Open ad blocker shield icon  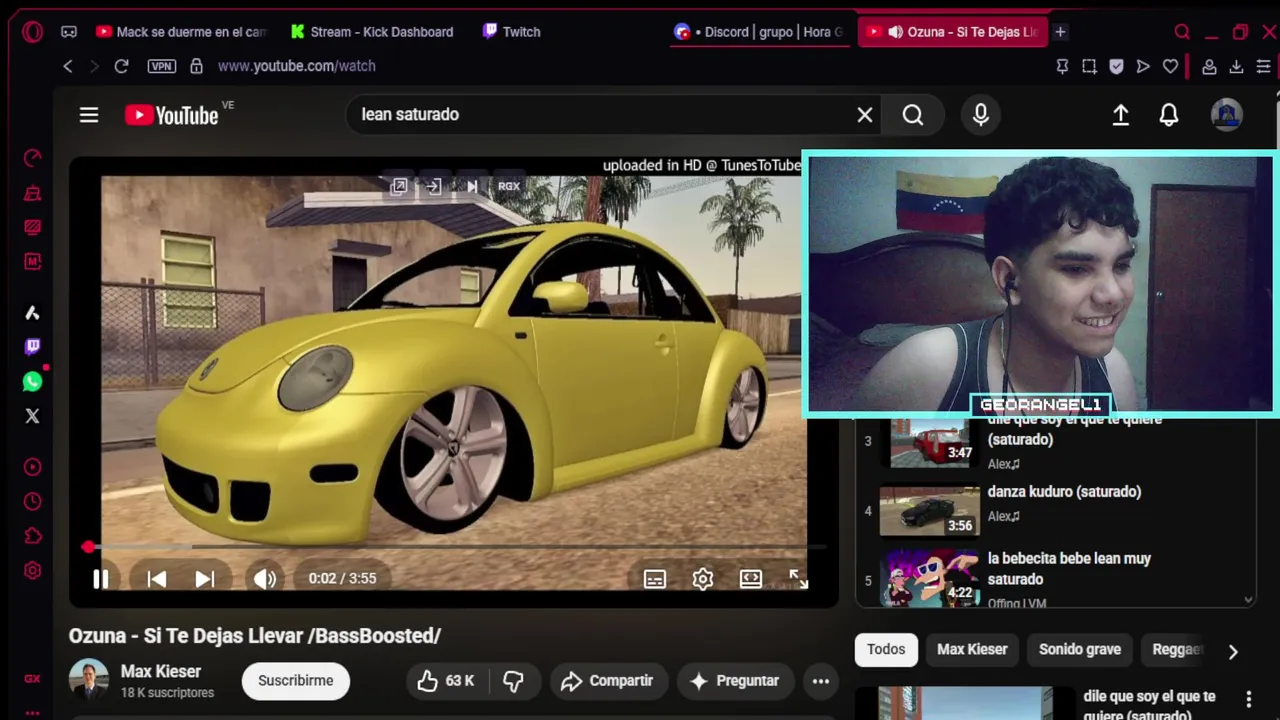(1116, 66)
